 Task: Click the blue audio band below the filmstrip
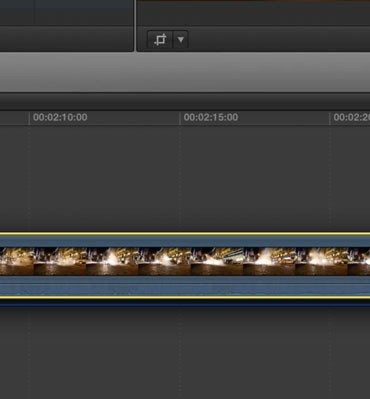pos(185,286)
